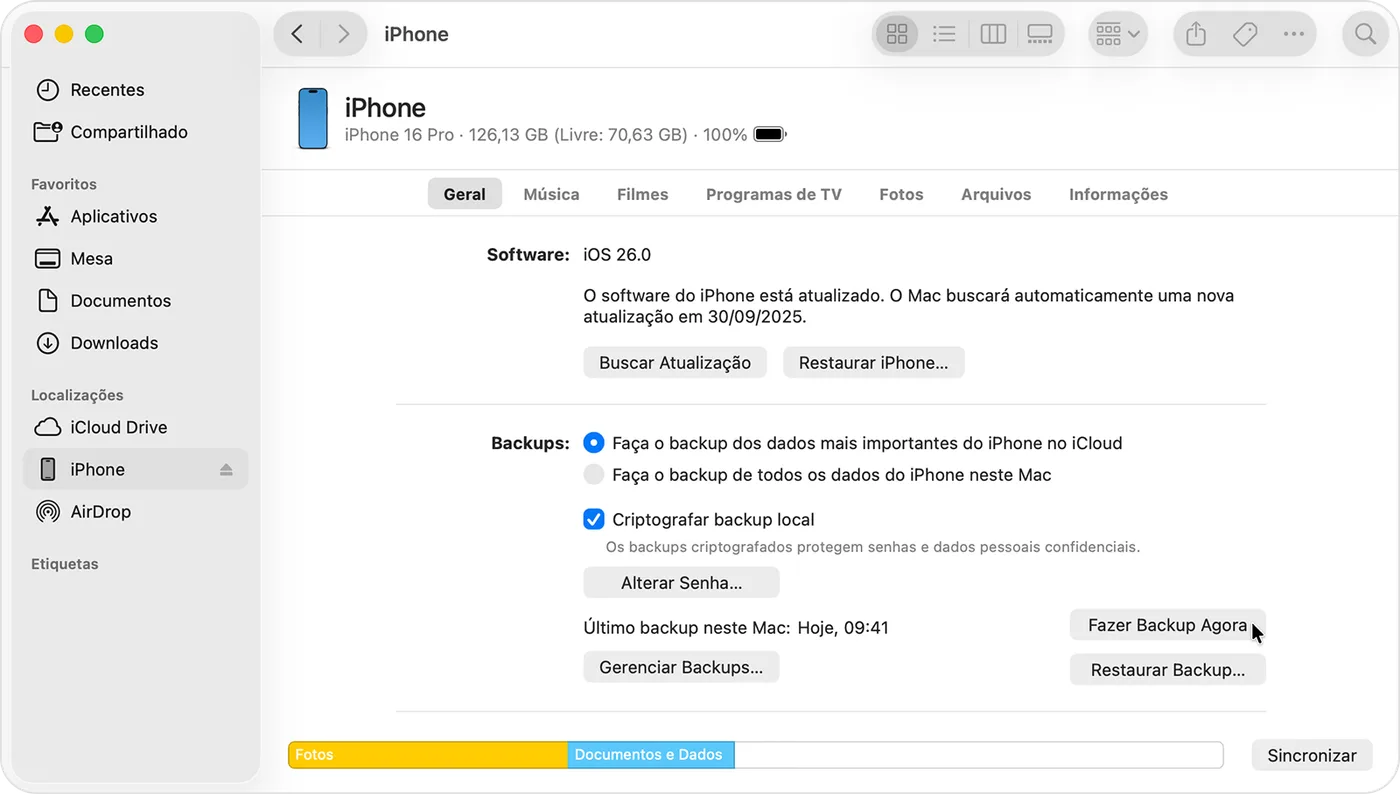Click Fazer Backup Agora button
This screenshot has height=795, width=1400.
pyautogui.click(x=1167, y=625)
